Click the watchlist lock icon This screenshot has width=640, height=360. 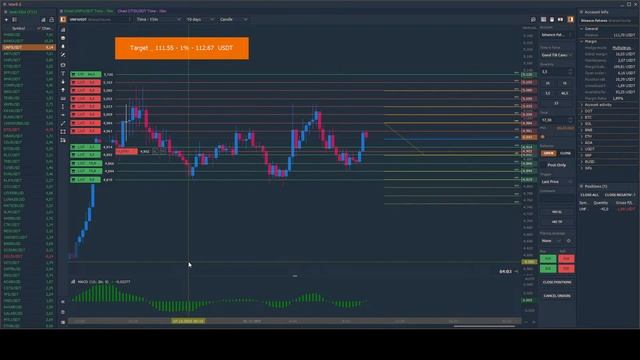[51, 20]
